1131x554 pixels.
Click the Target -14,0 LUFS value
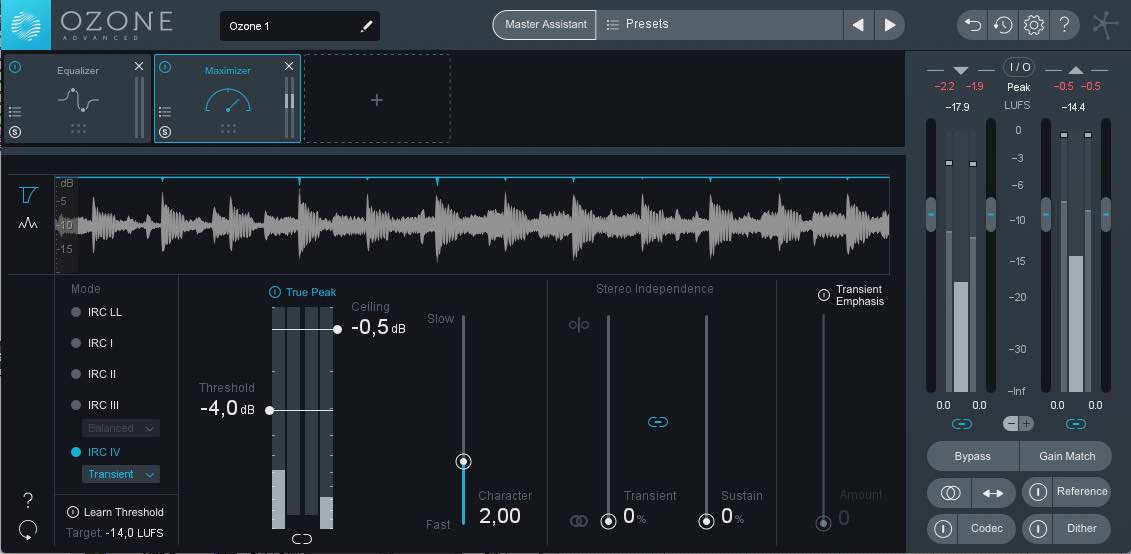[134, 534]
